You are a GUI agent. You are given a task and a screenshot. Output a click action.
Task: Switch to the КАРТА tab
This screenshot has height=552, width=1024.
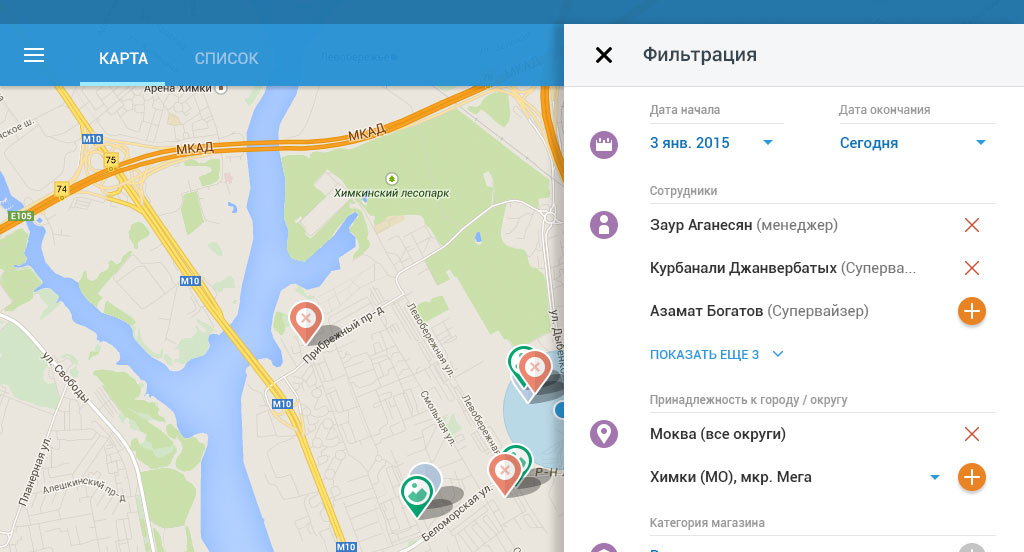coord(123,58)
